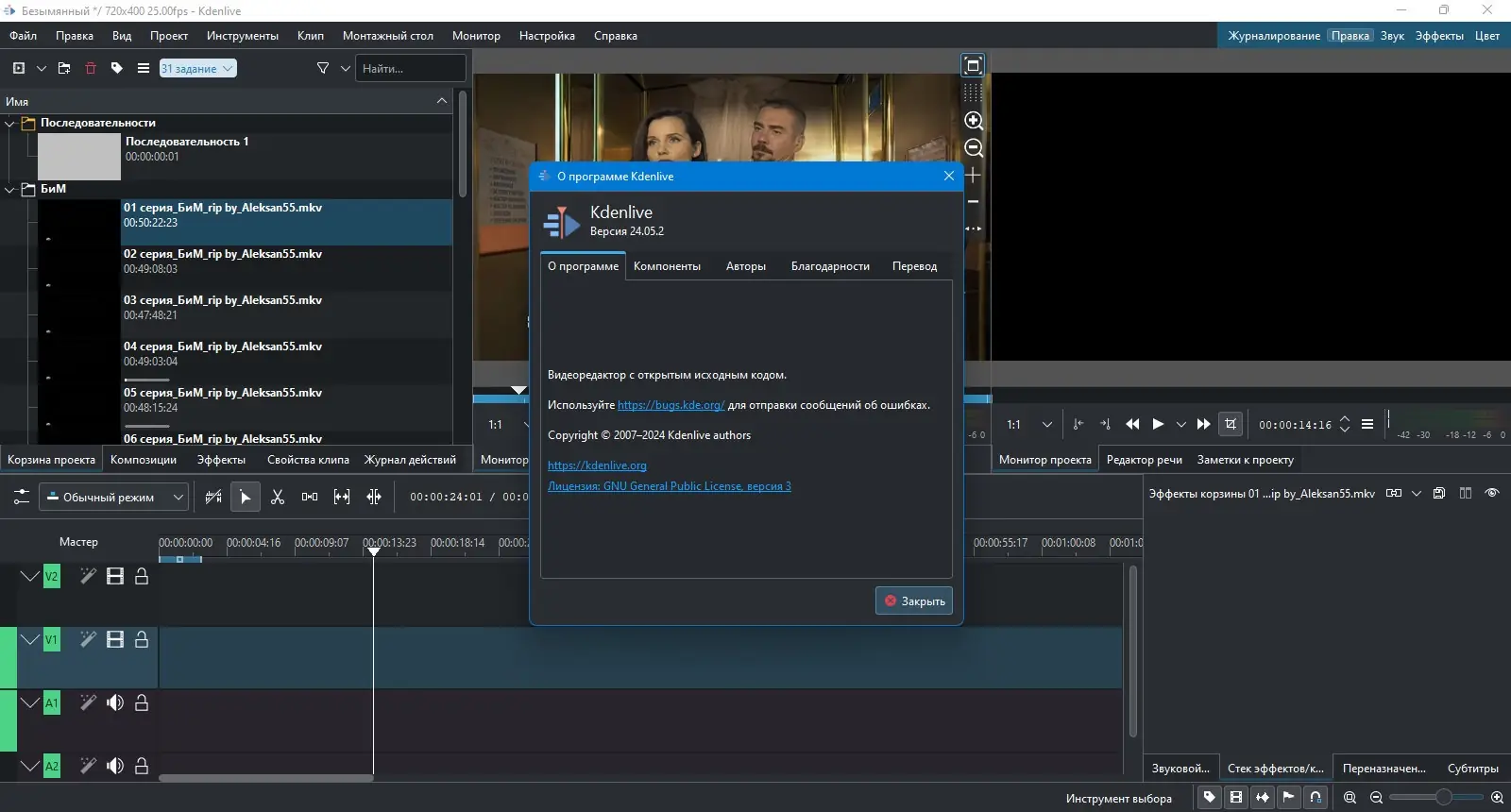The height and width of the screenshot is (812, 1511).
Task: Toggle effects on the V1 track
Action: [88, 639]
